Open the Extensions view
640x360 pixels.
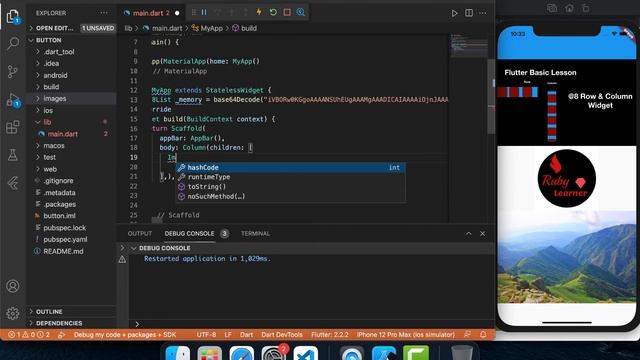[13, 127]
